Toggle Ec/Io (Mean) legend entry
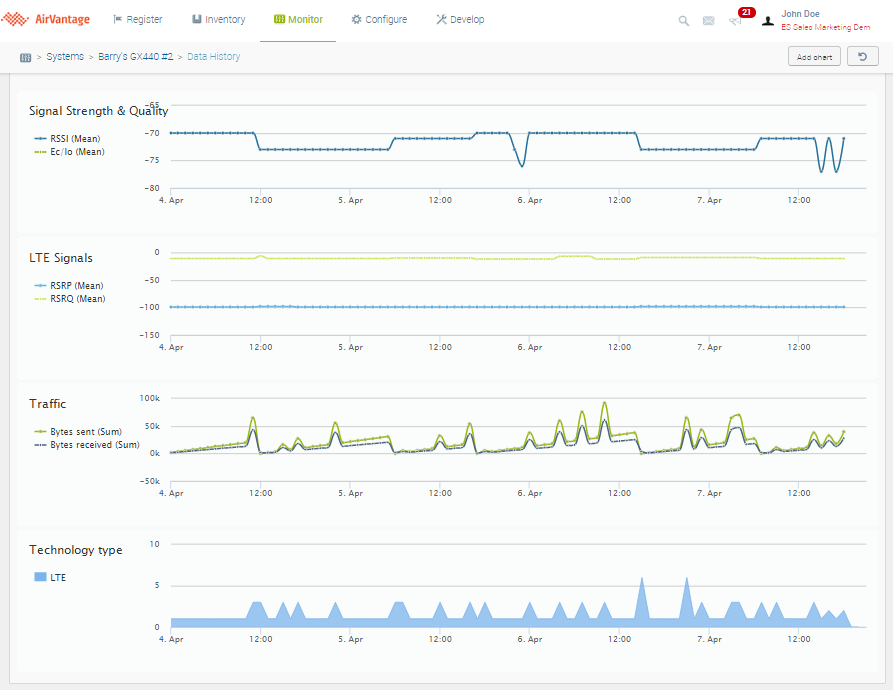This screenshot has width=893, height=690. [x=77, y=152]
